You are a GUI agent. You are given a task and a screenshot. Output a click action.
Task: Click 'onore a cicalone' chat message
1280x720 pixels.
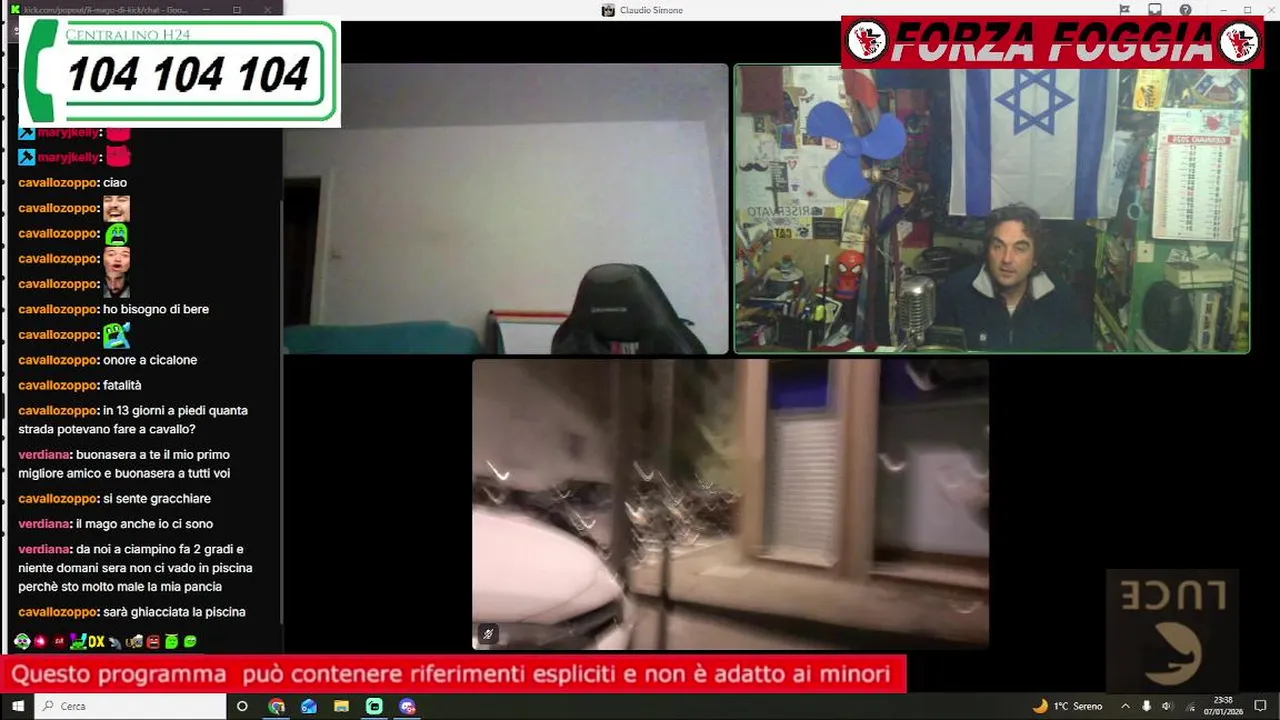(x=150, y=360)
